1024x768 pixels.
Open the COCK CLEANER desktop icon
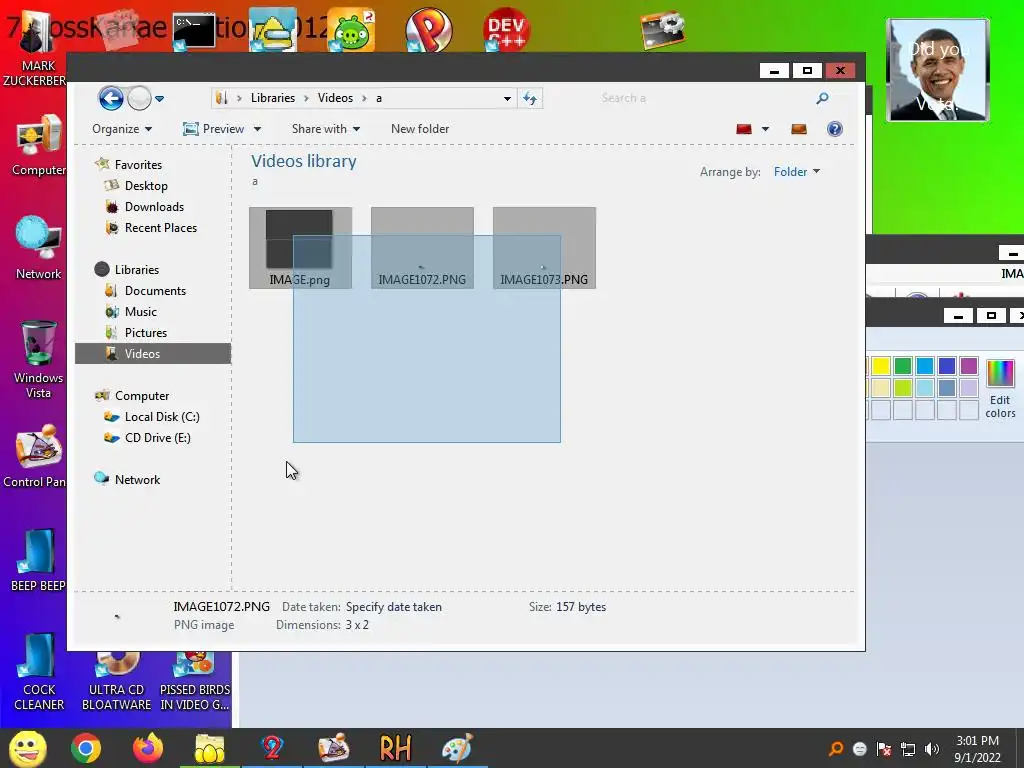point(39,672)
